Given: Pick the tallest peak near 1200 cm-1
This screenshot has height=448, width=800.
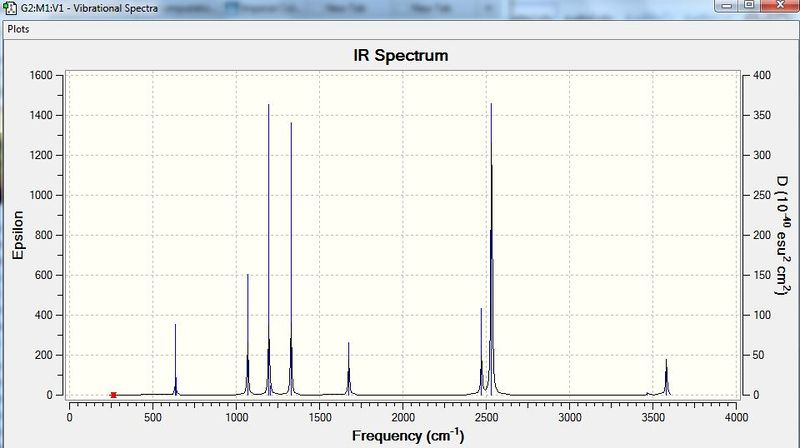Looking at the screenshot, I should pyautogui.click(x=269, y=250).
